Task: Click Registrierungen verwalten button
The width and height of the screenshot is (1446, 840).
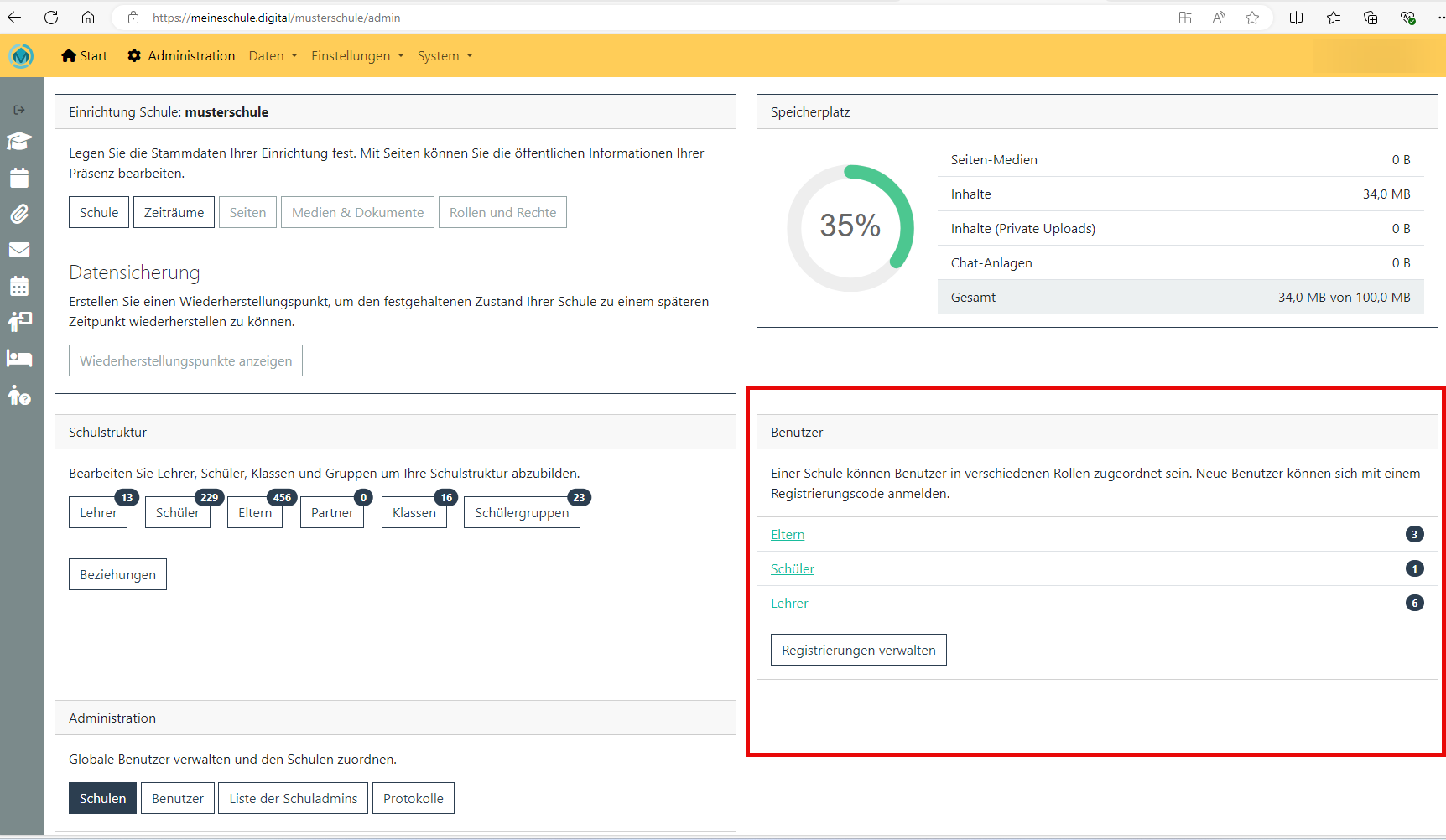Action: tap(859, 650)
